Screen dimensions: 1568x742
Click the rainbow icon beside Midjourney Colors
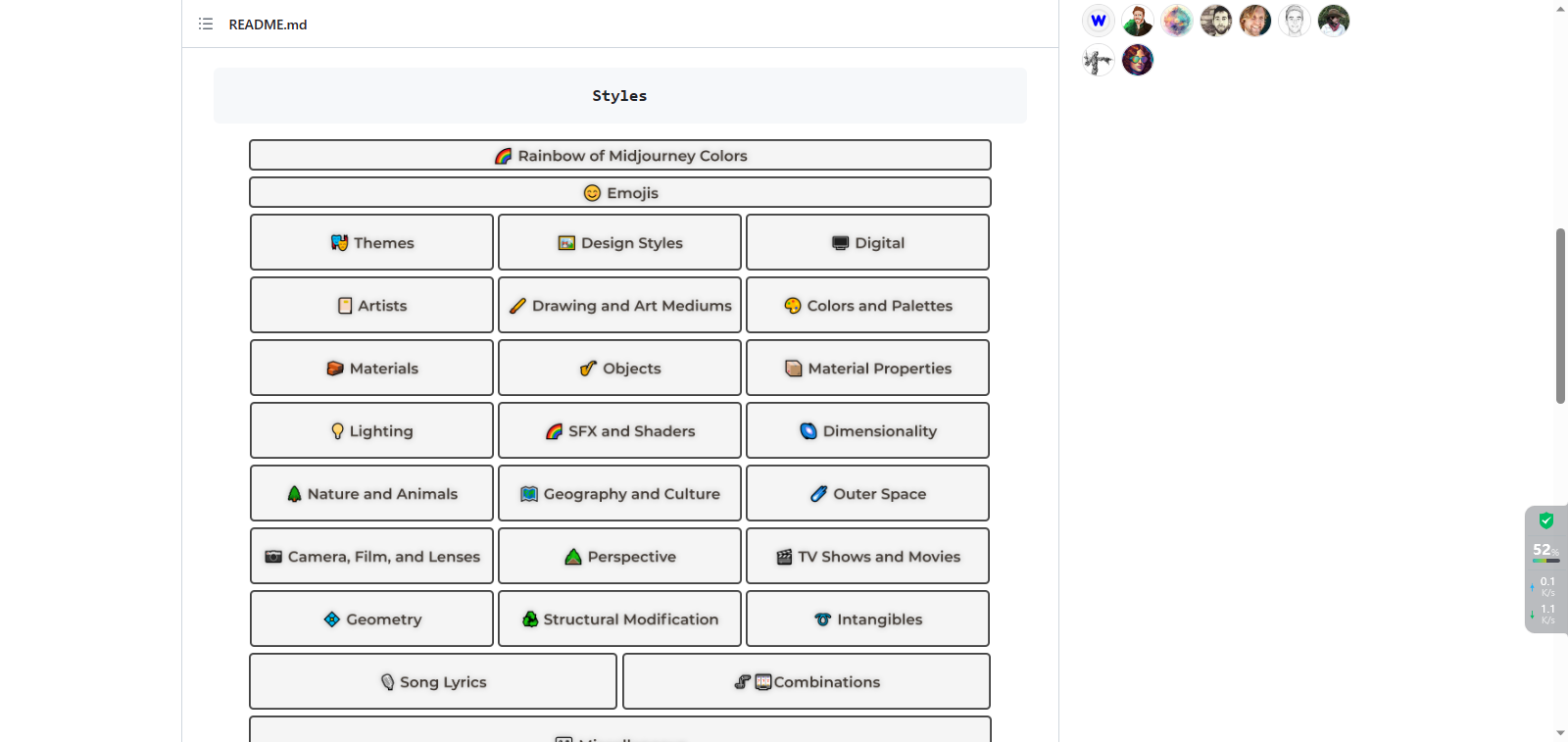tap(504, 156)
